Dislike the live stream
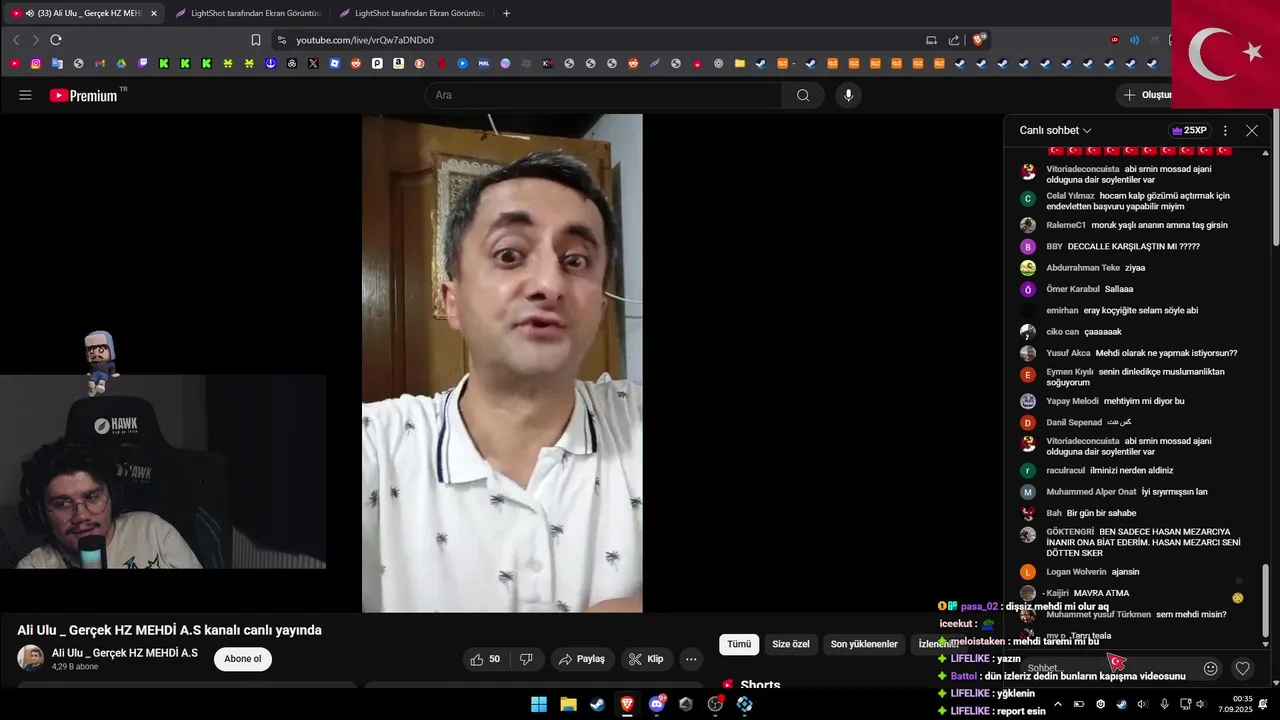1280x720 pixels. click(x=526, y=659)
